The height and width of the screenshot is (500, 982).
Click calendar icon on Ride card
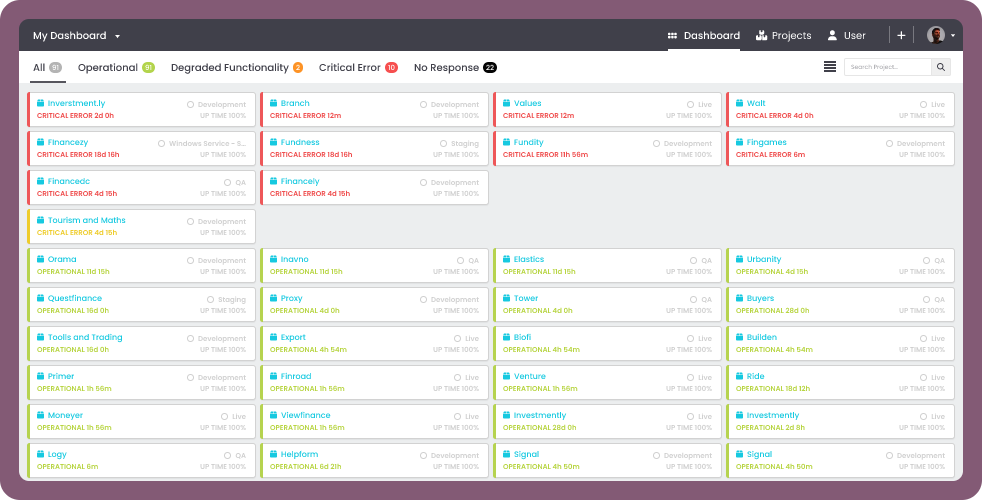click(740, 376)
